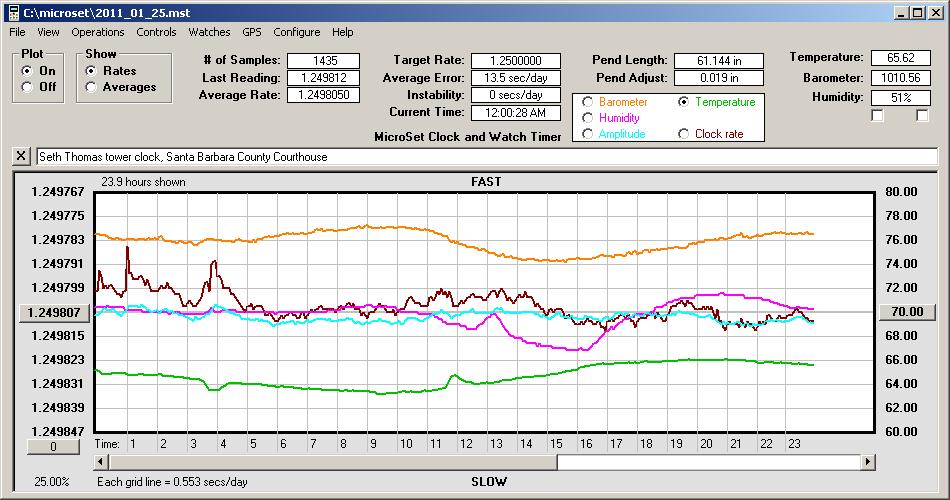Select the Clock rate graph option
950x500 pixels.
pos(683,133)
